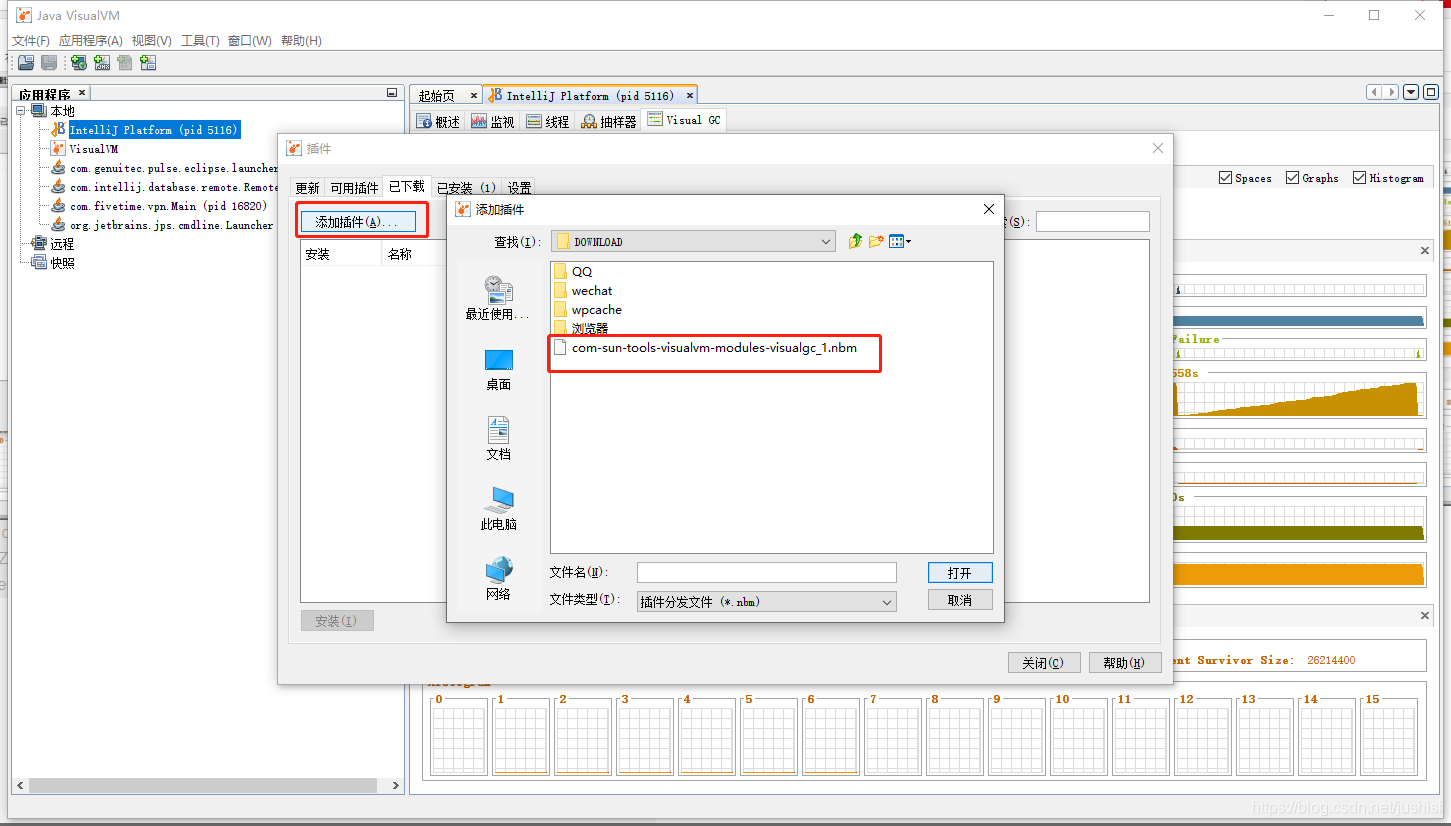Open the 窗口(W) menu
Screen dimensions: 1451x826
pos(250,41)
